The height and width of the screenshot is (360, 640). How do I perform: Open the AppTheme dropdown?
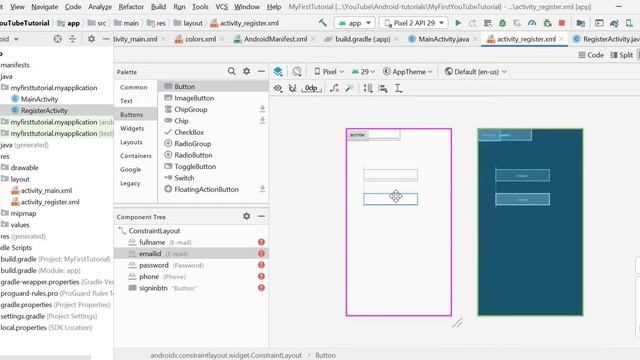click(407, 72)
